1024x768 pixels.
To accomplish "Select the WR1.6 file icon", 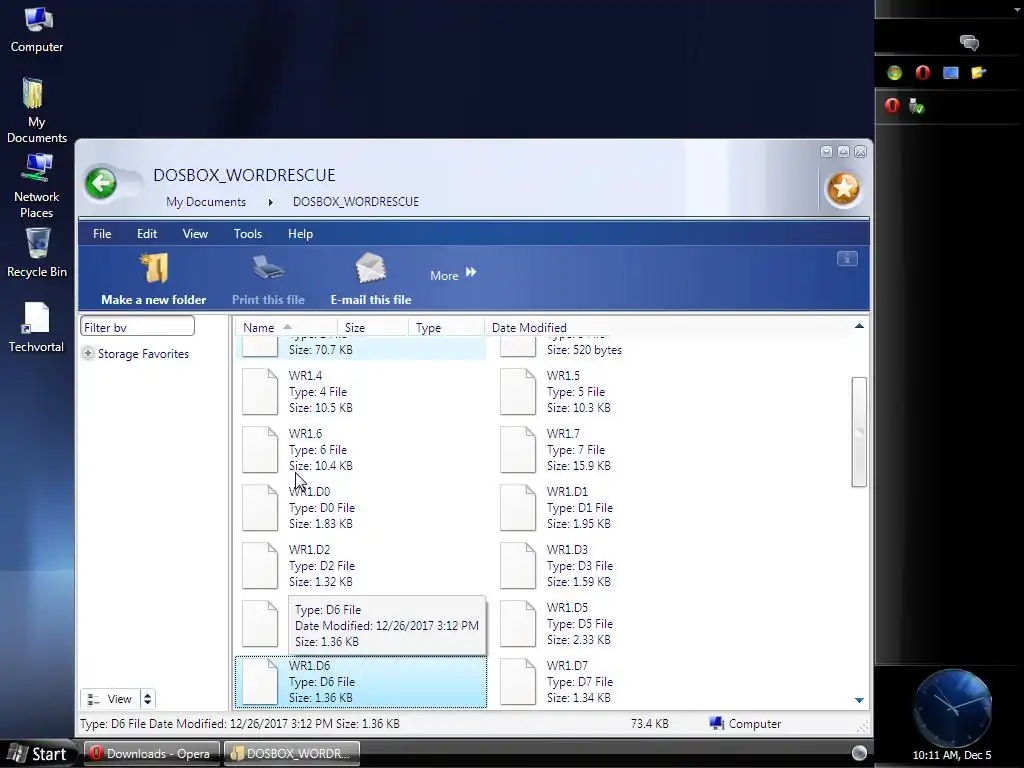I will pyautogui.click(x=260, y=449).
